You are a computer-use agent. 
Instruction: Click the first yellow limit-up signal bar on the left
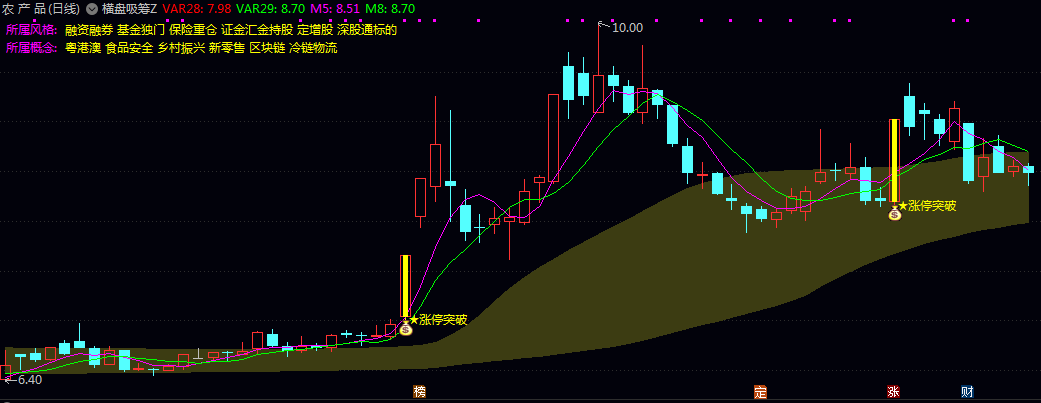click(406, 286)
